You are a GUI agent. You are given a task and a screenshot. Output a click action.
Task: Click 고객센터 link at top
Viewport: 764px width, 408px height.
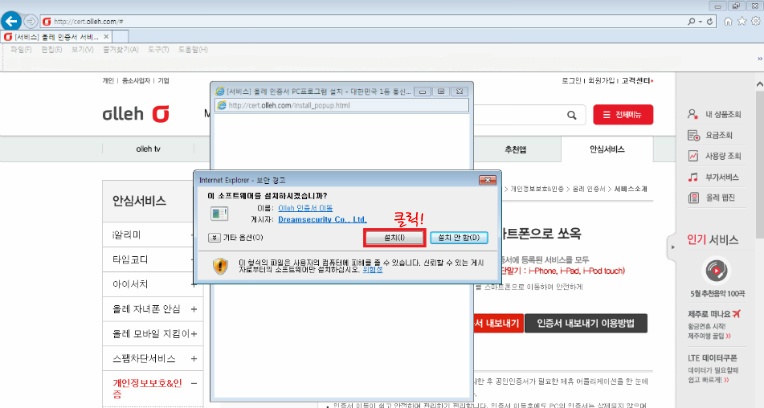click(x=636, y=81)
